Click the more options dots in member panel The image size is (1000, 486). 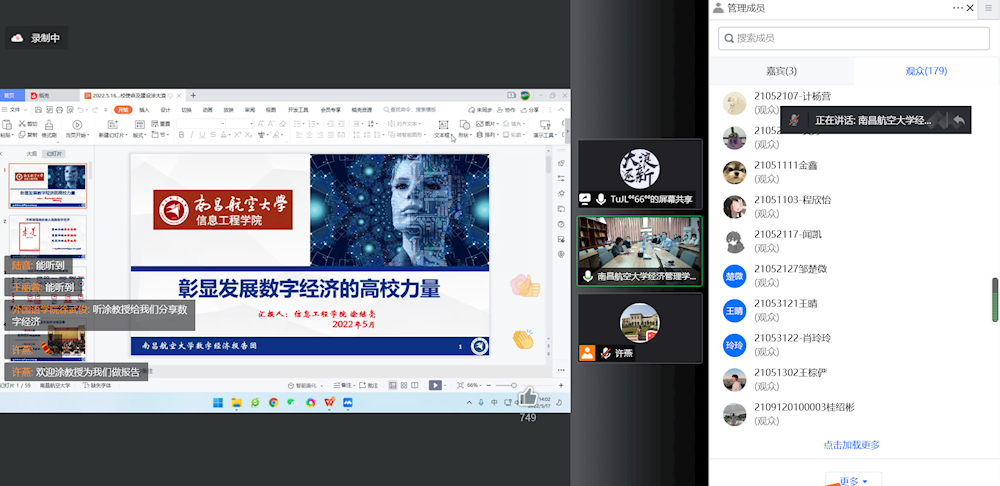[959, 8]
